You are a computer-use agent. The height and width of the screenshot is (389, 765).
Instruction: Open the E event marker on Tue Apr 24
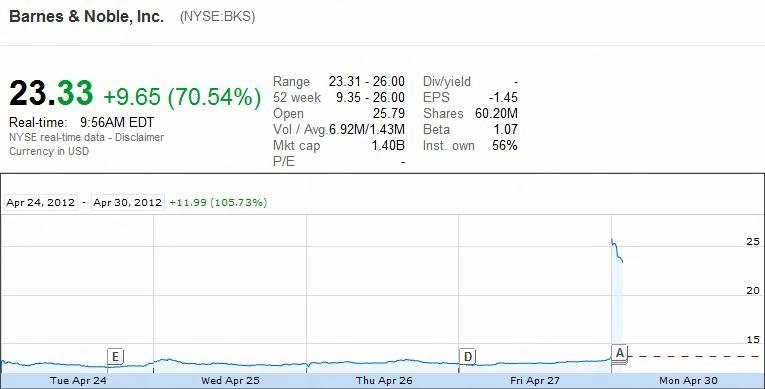(x=115, y=357)
